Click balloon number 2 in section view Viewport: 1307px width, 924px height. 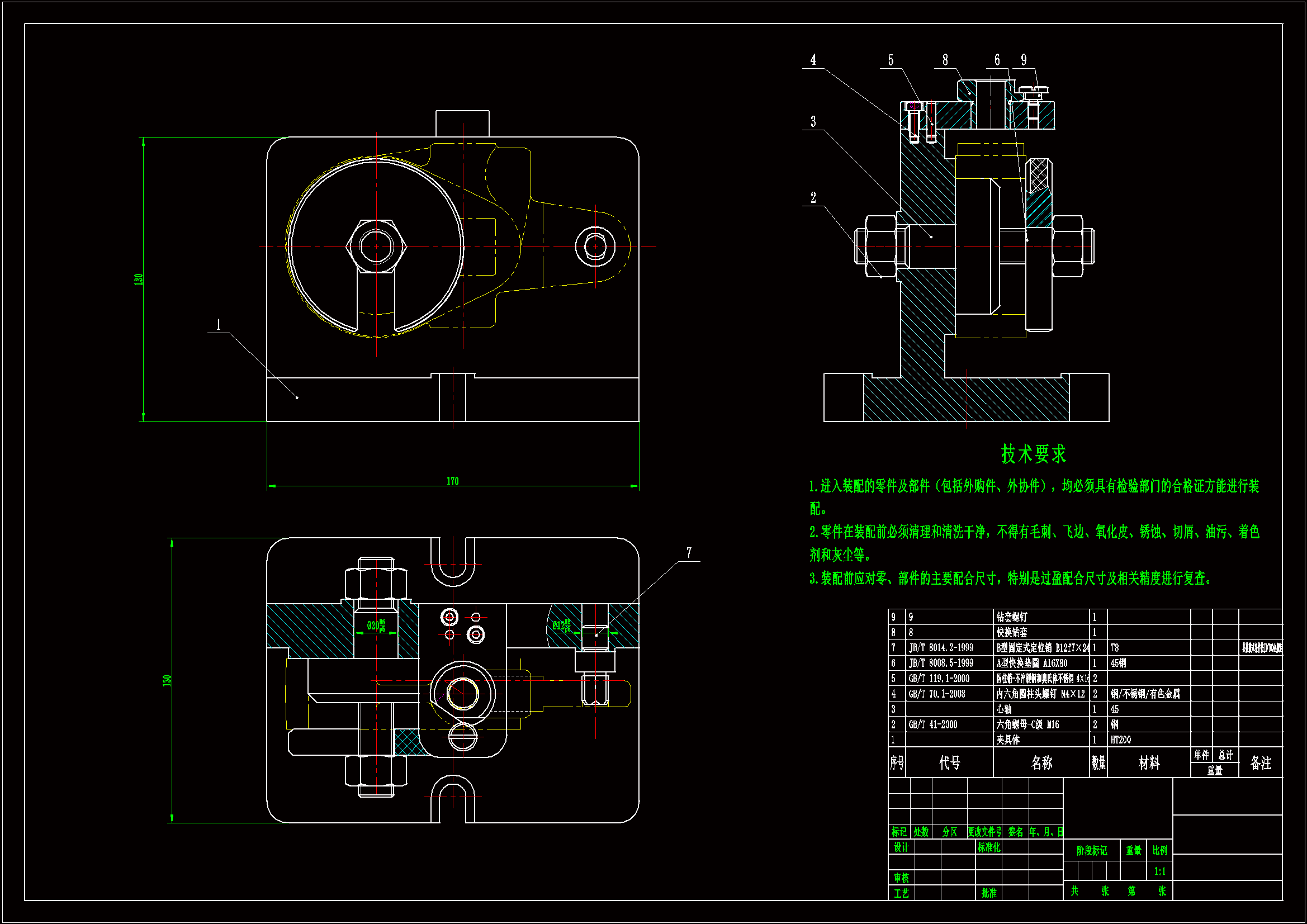[x=813, y=197]
